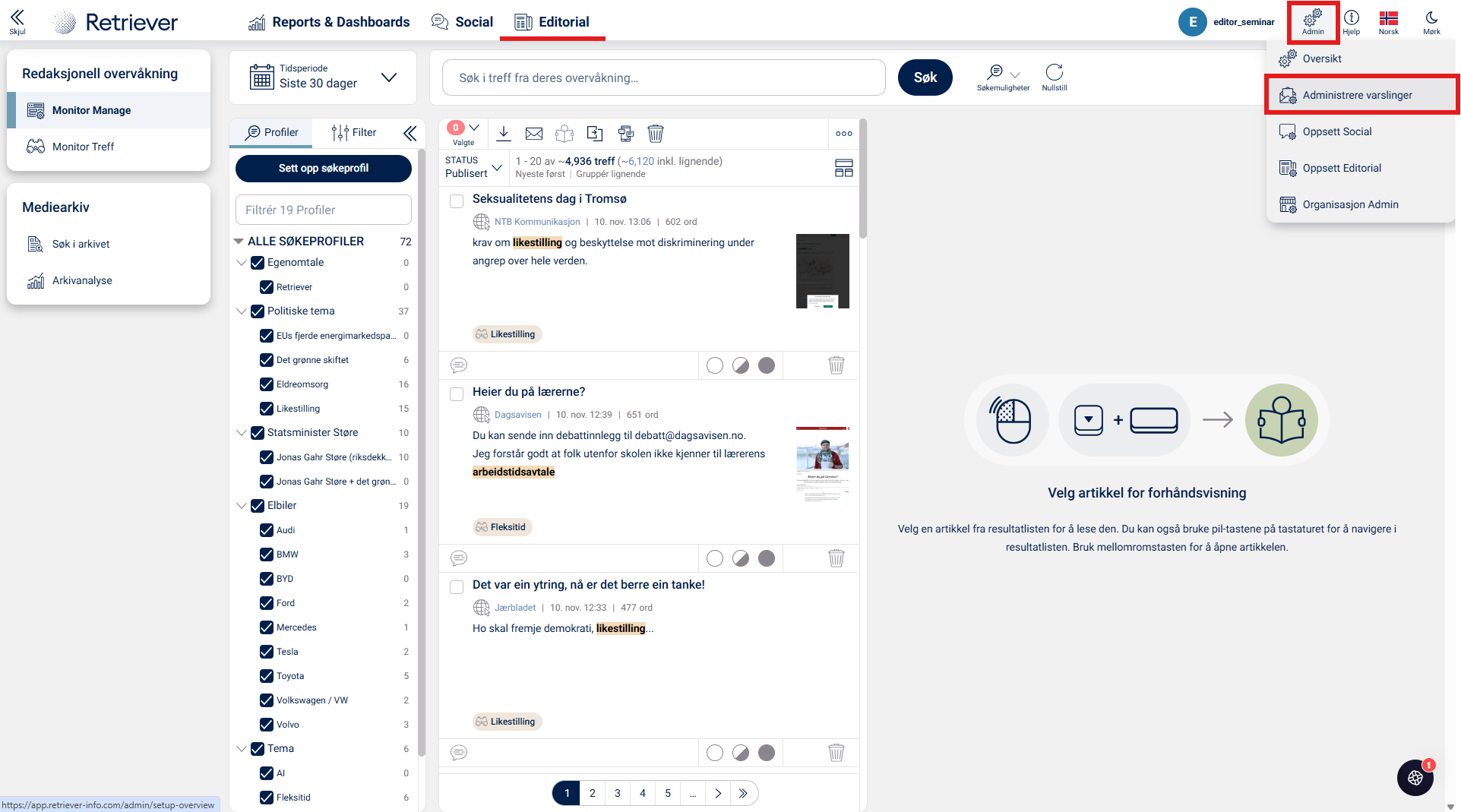Change language via the Norsk flag
Viewport: 1461px width, 812px height.
pos(1389,21)
